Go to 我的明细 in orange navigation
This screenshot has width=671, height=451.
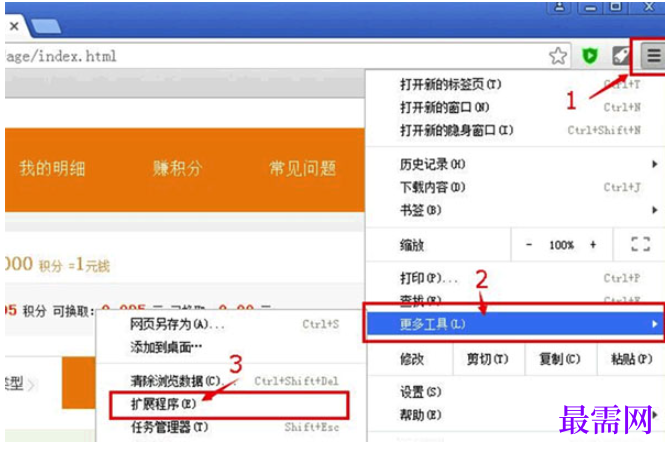(52, 168)
